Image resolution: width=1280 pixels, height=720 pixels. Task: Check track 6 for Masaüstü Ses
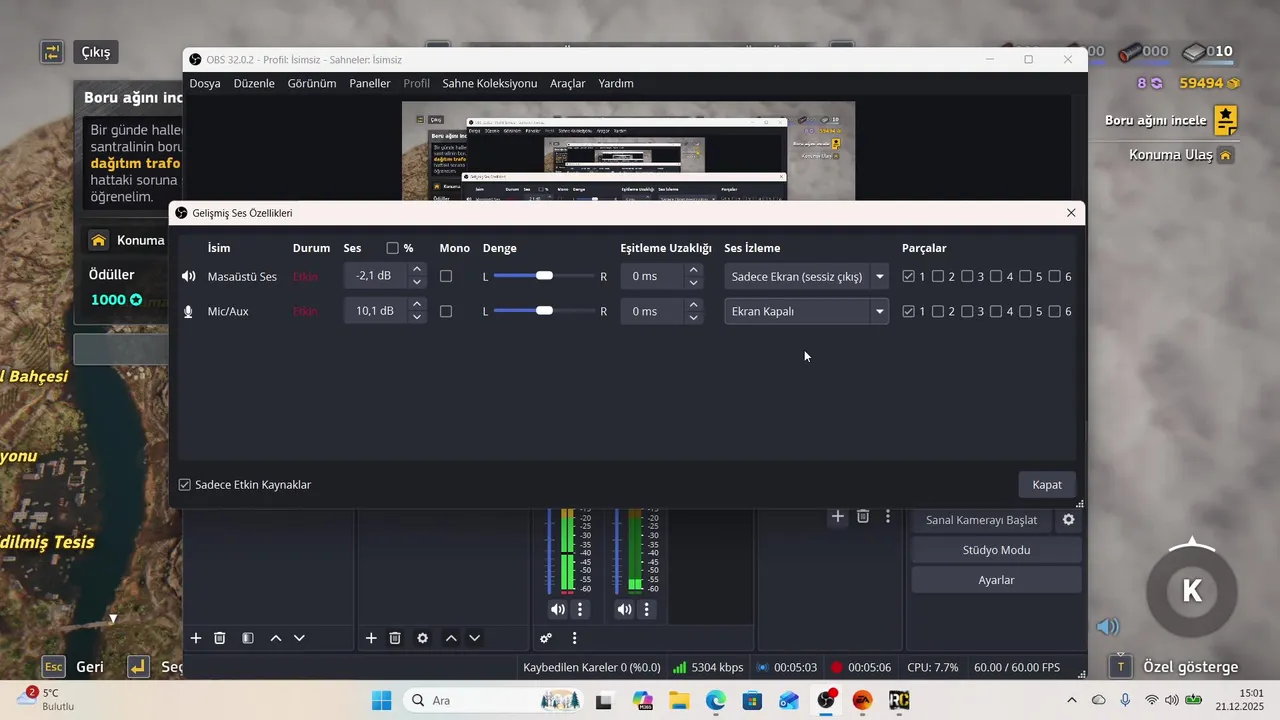tap(1055, 276)
